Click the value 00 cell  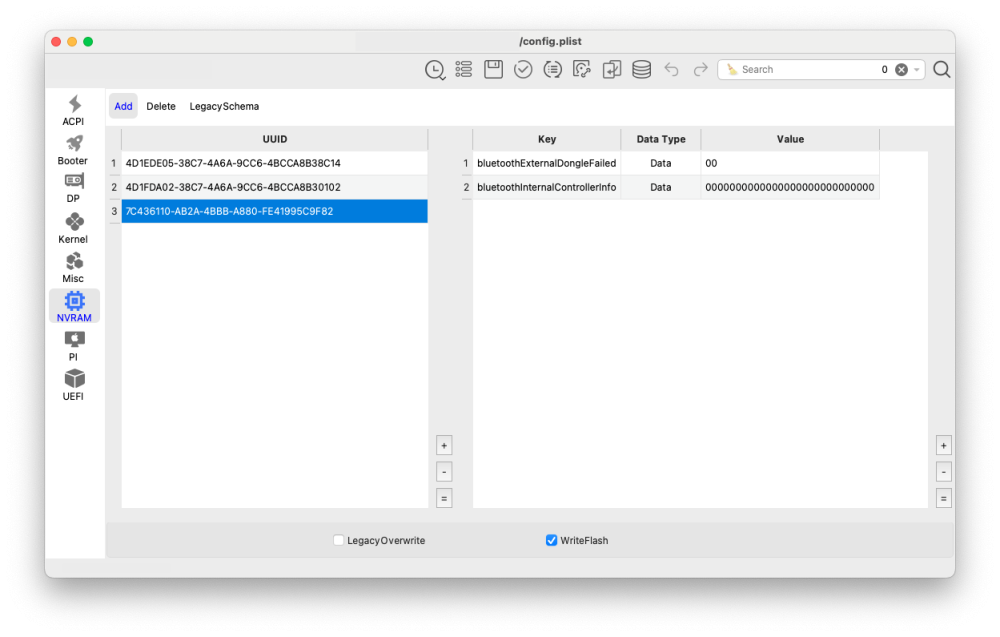coord(790,163)
